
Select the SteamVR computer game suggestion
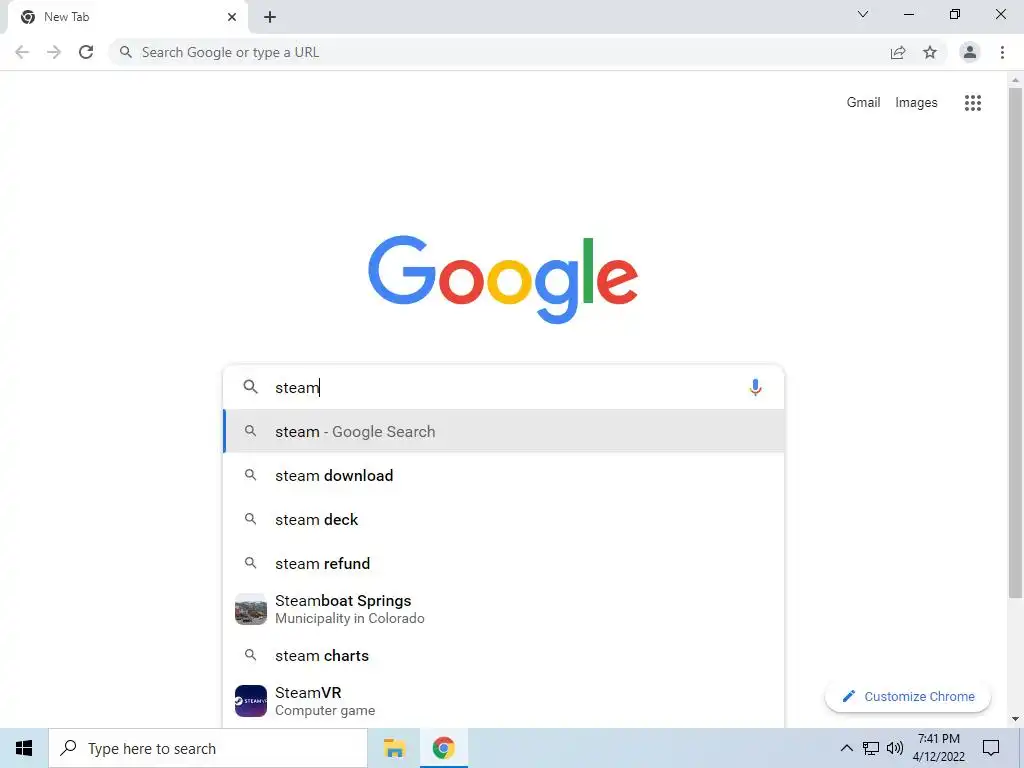coord(504,701)
